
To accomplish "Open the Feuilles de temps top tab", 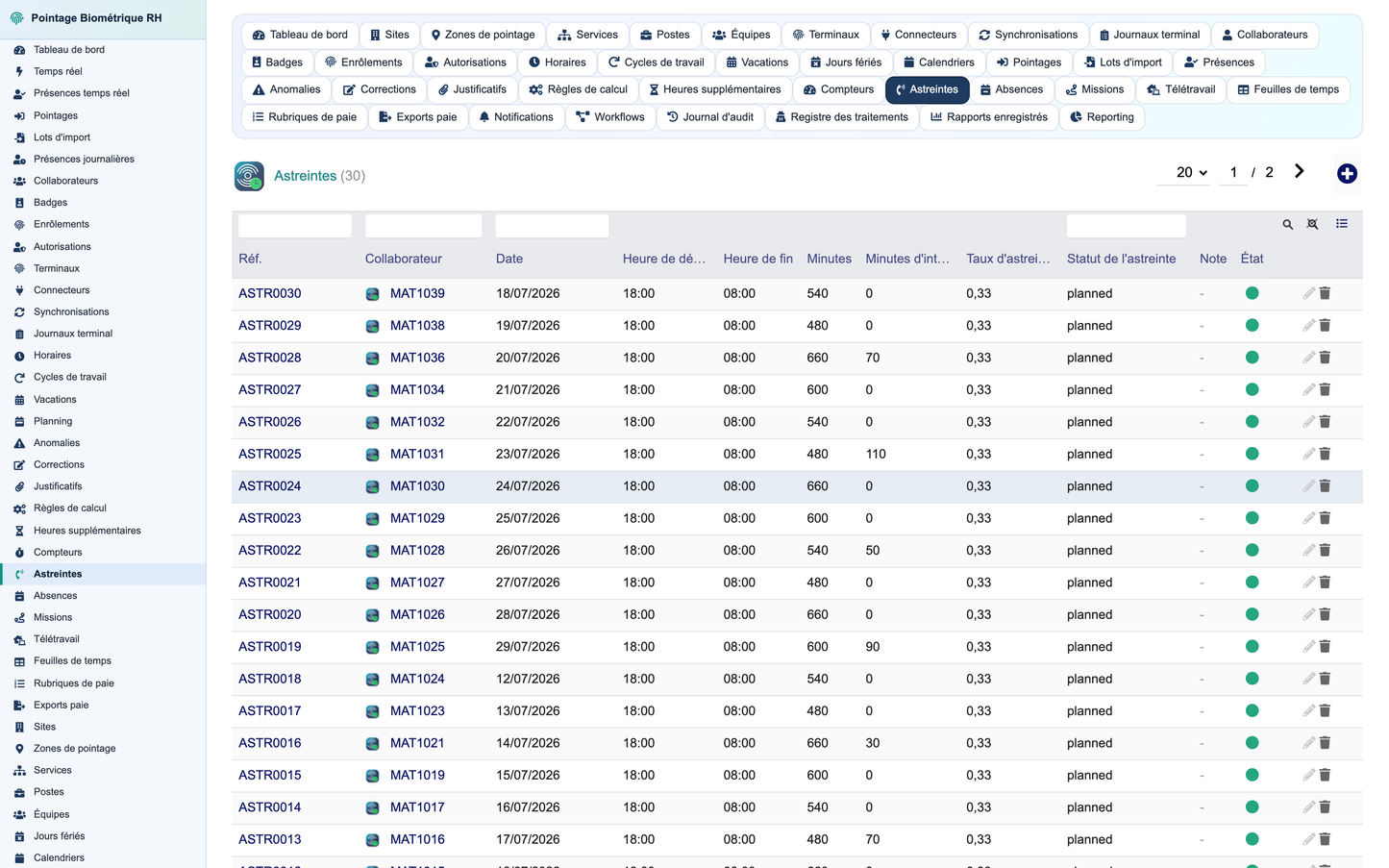I will (x=1288, y=89).
